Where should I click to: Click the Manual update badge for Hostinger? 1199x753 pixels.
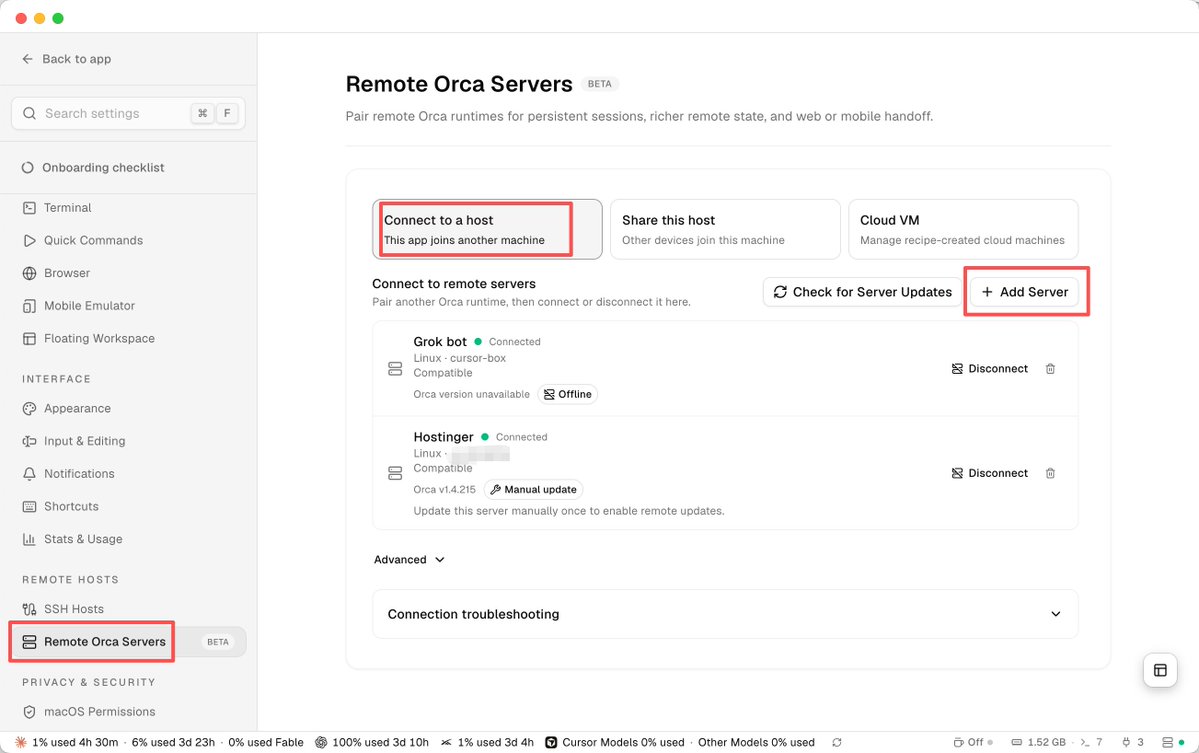pos(534,489)
